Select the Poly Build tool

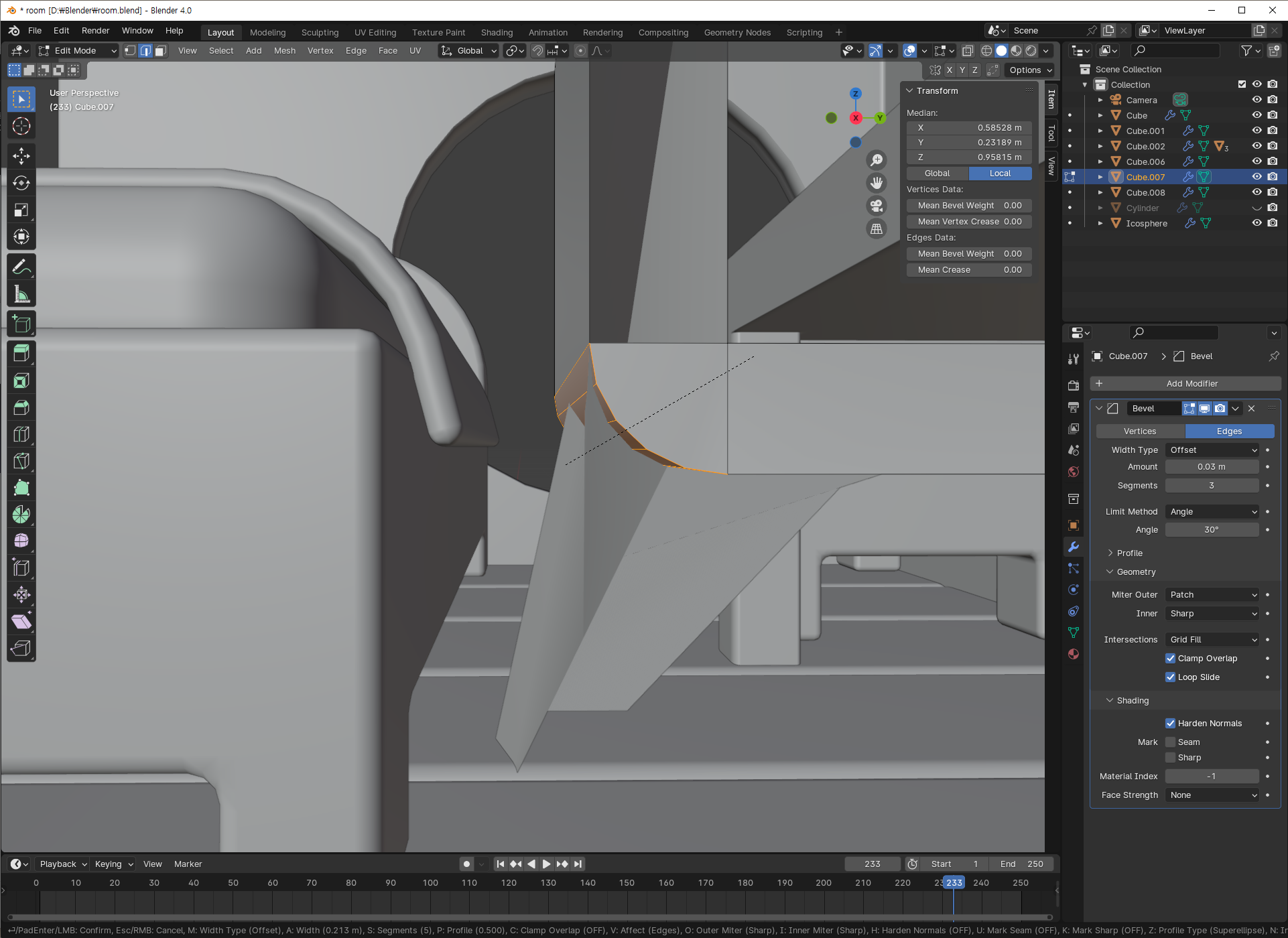(x=21, y=488)
